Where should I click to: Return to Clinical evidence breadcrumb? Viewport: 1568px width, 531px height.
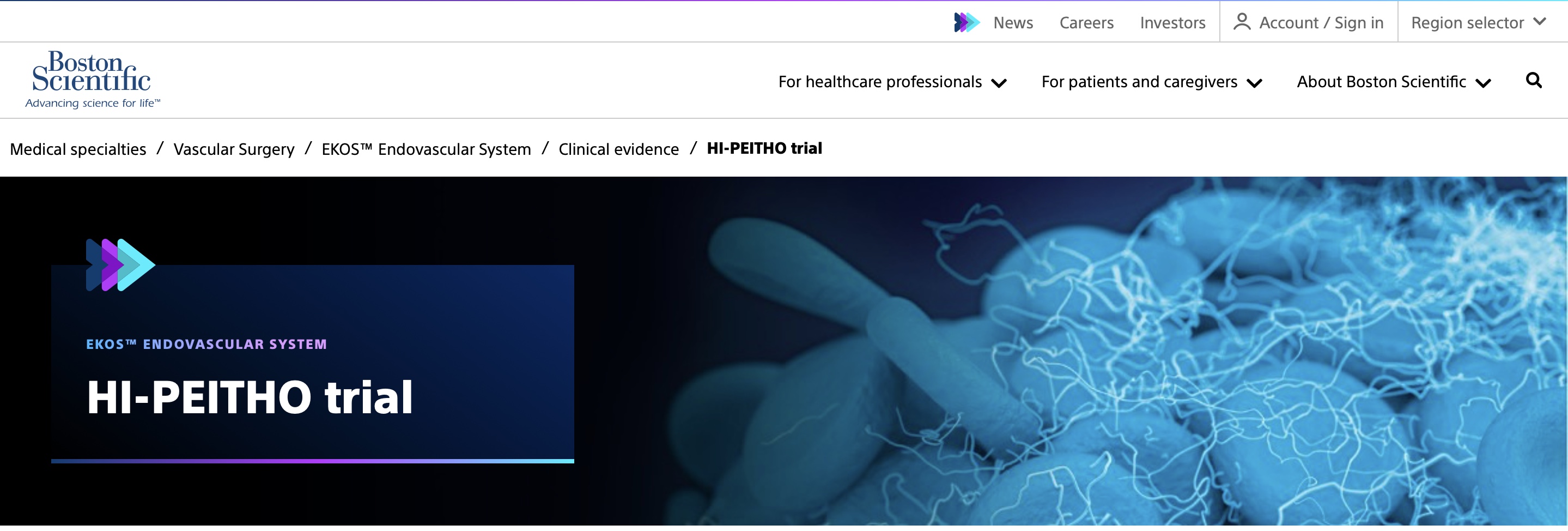point(618,149)
